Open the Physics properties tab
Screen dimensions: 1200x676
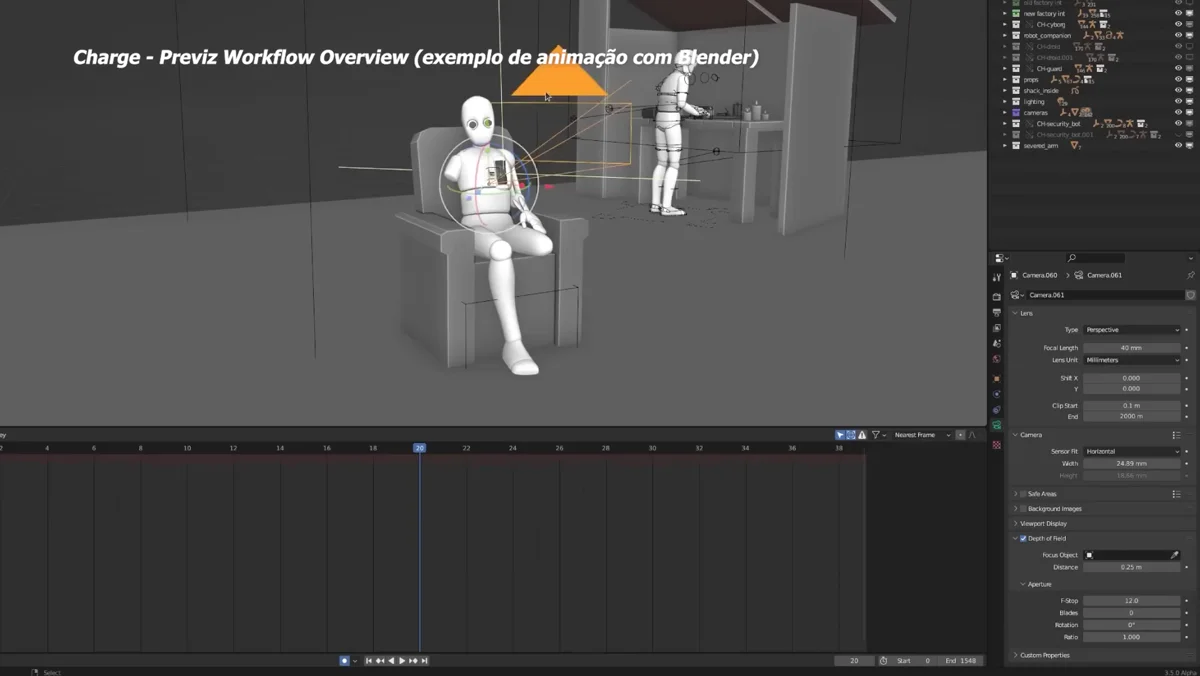click(x=997, y=394)
